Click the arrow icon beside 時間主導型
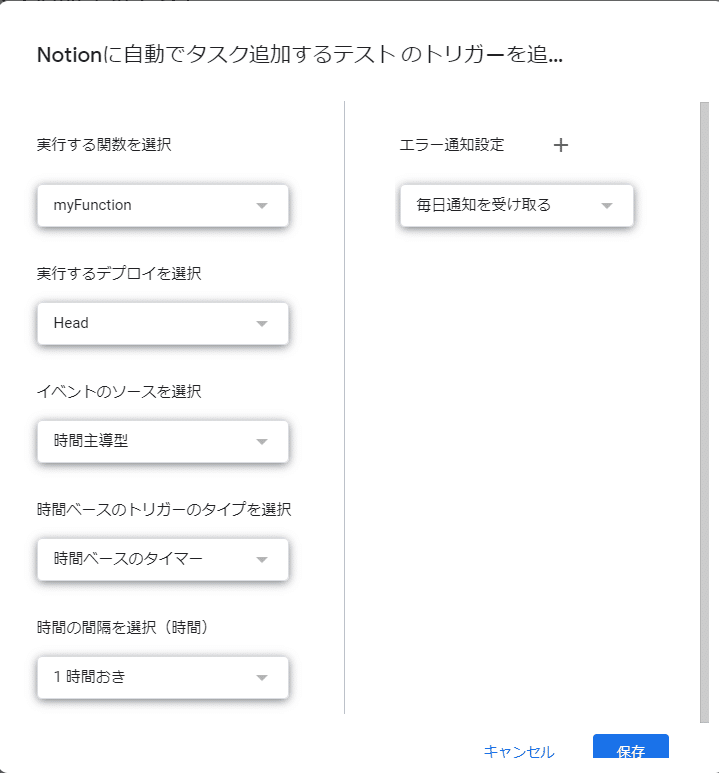 tap(262, 441)
